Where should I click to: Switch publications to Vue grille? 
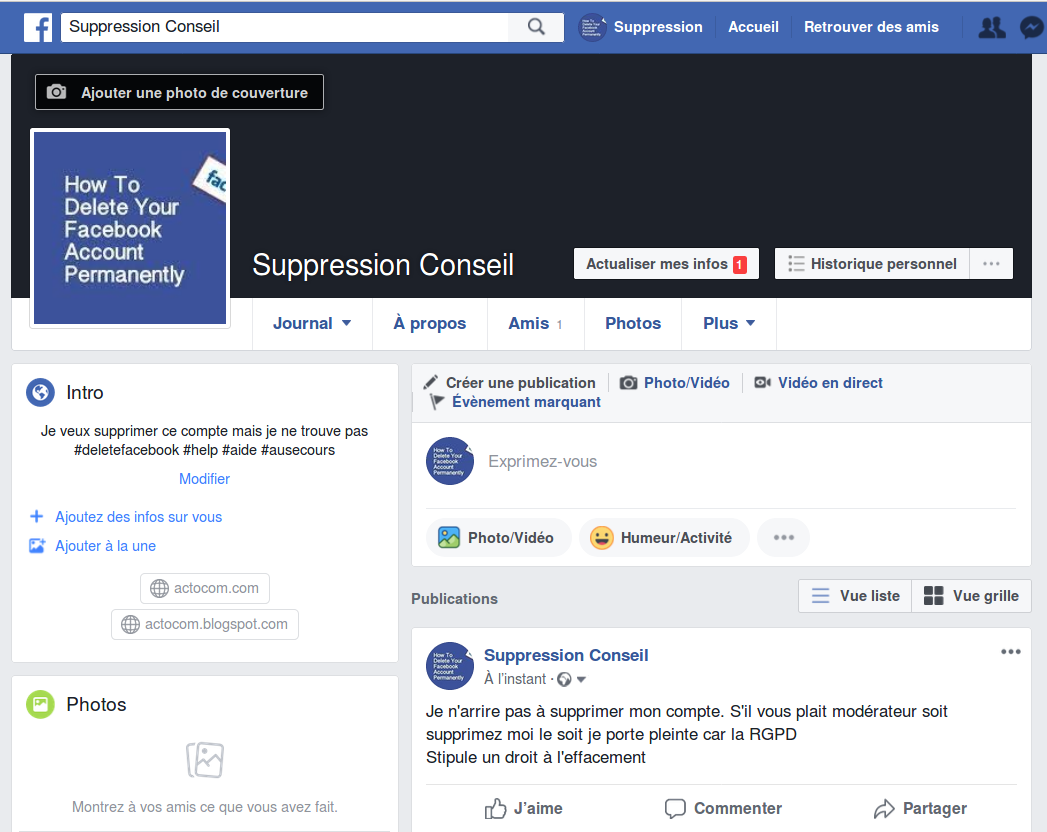click(971, 596)
